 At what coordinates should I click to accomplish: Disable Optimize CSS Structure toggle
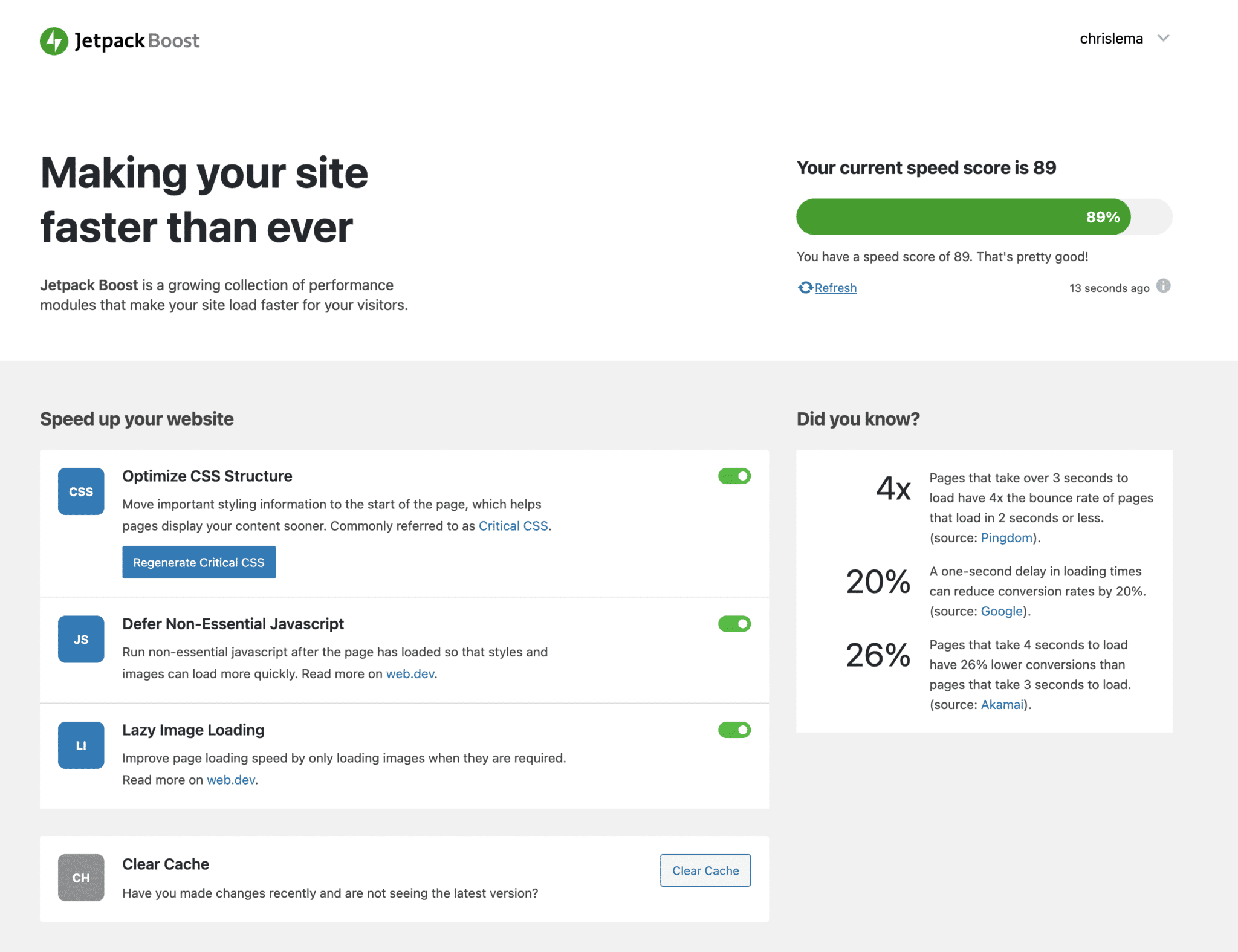click(734, 476)
